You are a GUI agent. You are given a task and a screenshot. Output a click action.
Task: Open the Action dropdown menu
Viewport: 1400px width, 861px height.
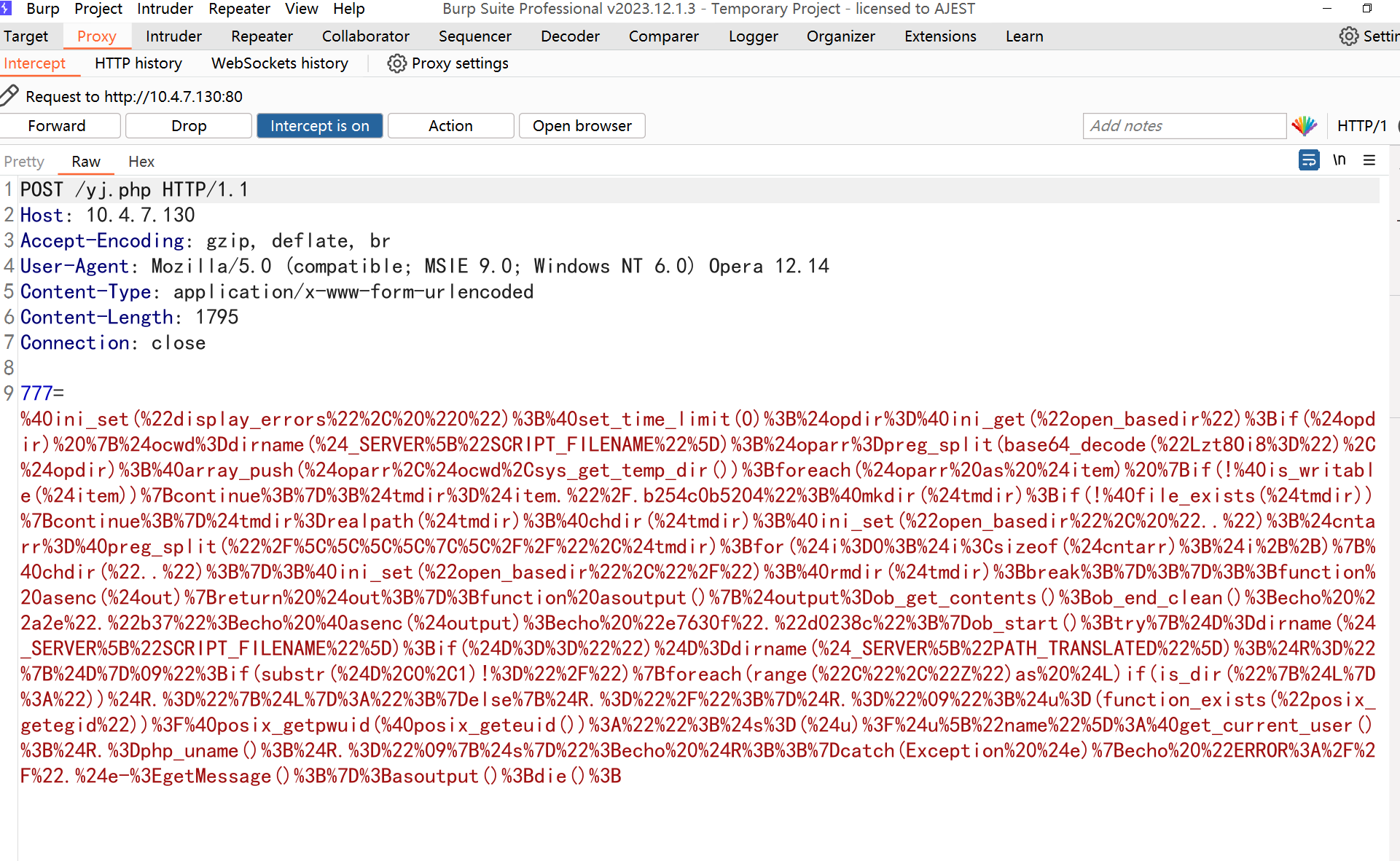point(450,125)
